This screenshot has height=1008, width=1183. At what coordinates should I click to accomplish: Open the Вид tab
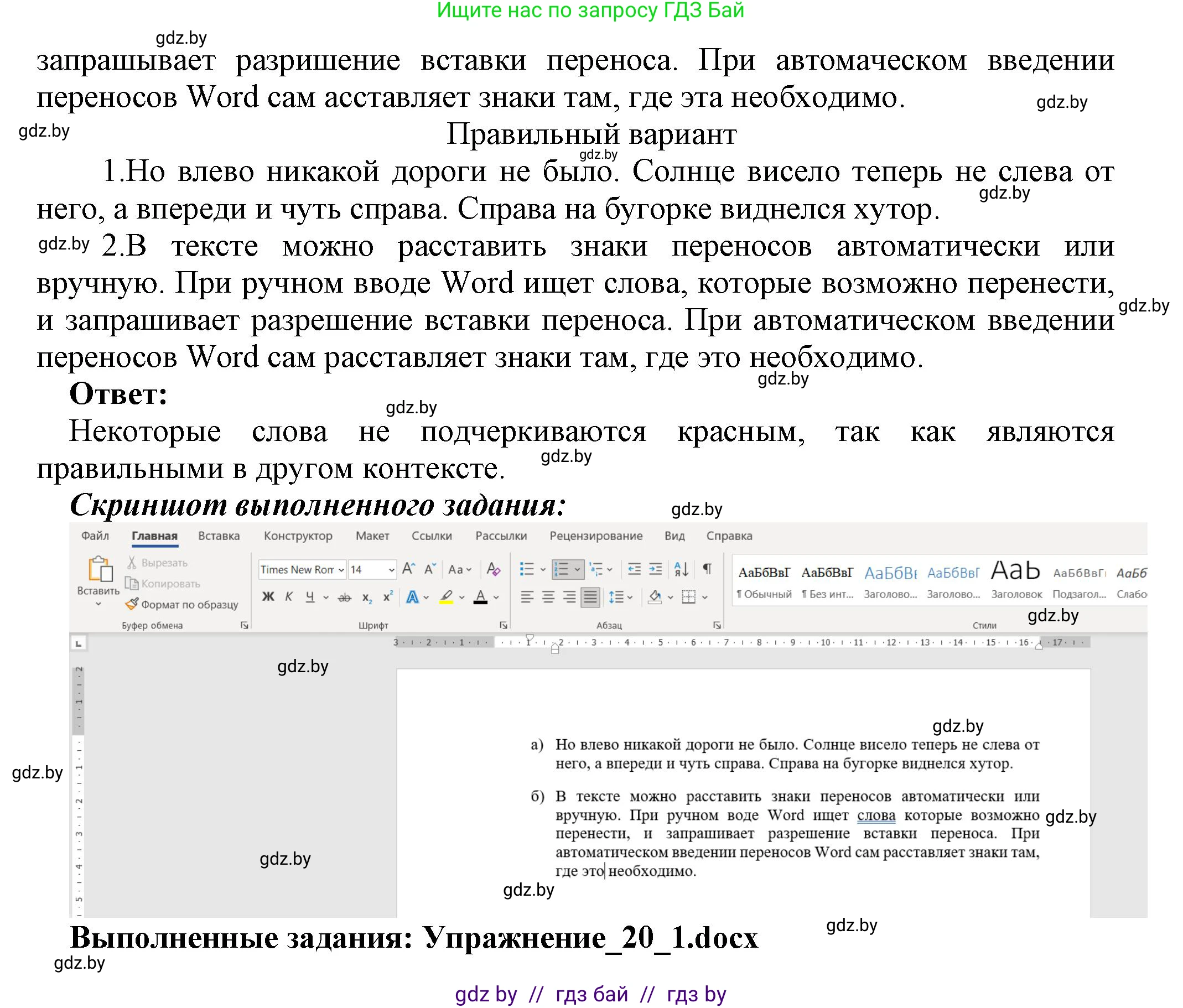click(x=675, y=536)
